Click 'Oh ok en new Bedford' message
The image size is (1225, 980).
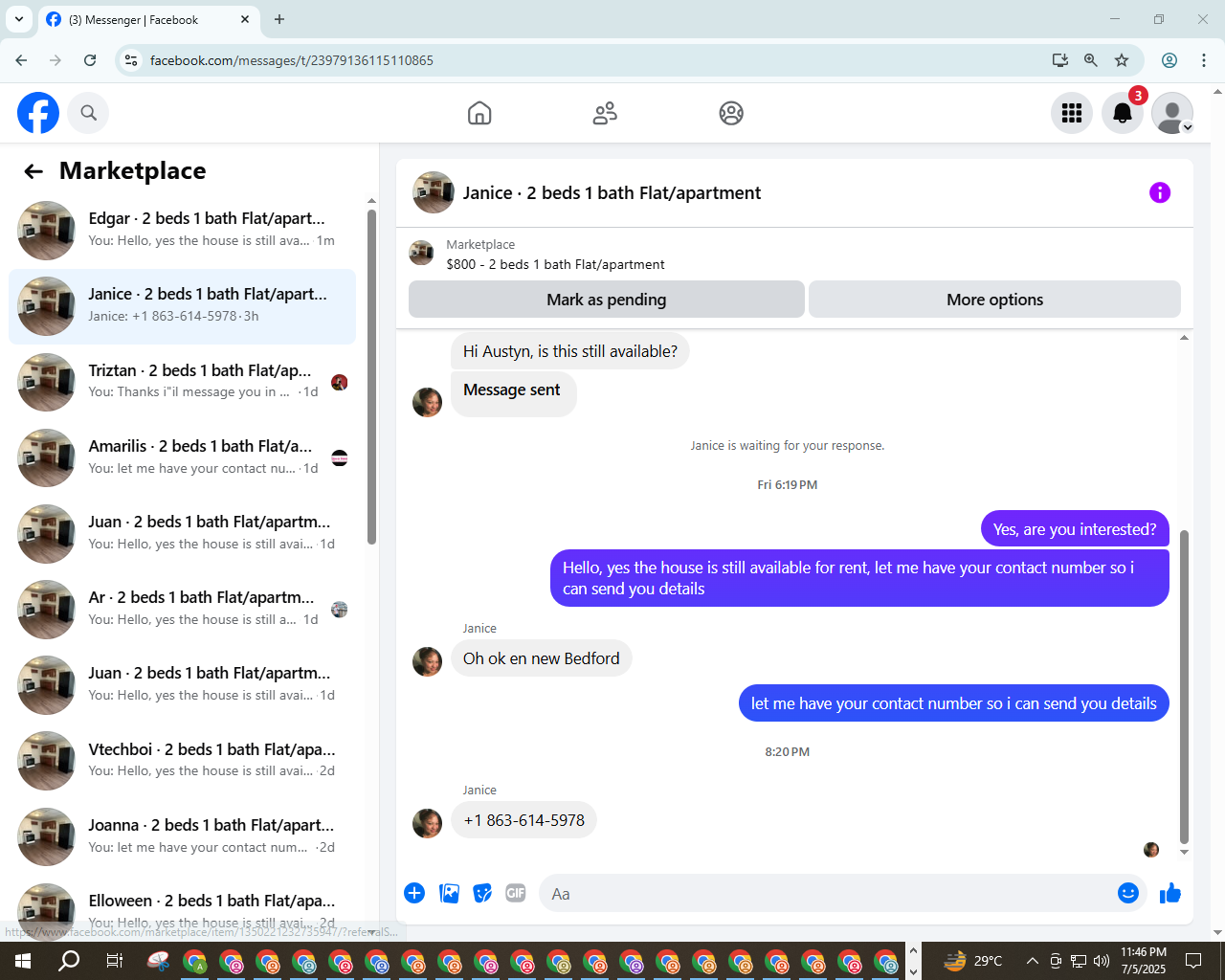pyautogui.click(x=541, y=658)
